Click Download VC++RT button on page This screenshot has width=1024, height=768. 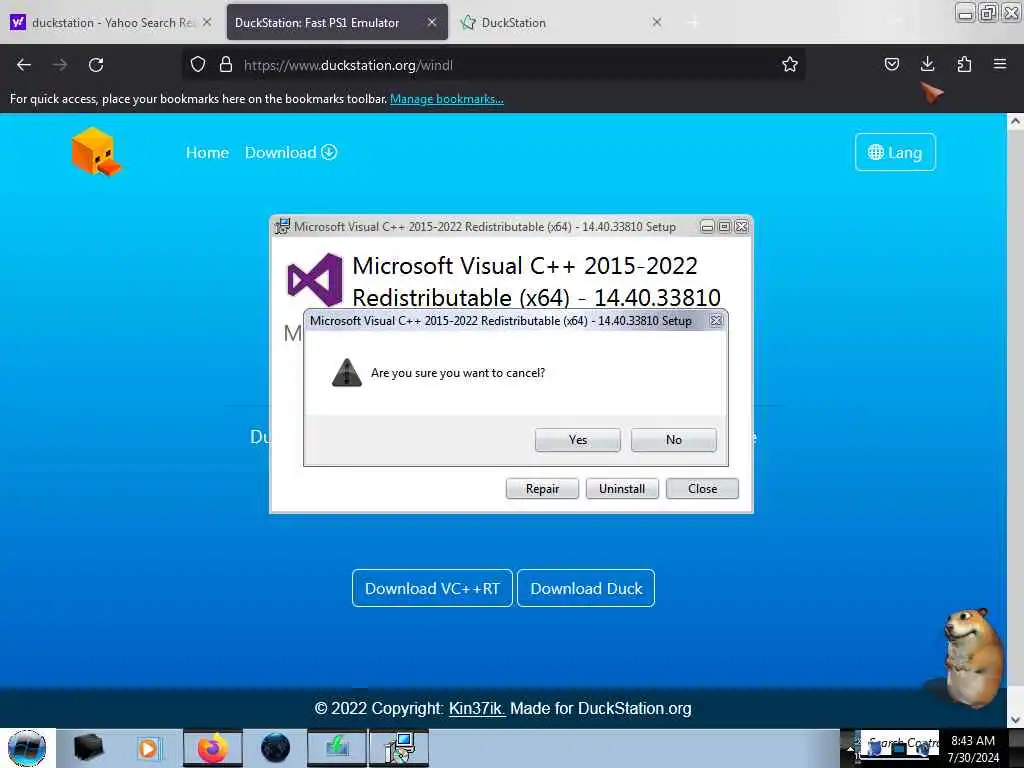click(x=432, y=588)
